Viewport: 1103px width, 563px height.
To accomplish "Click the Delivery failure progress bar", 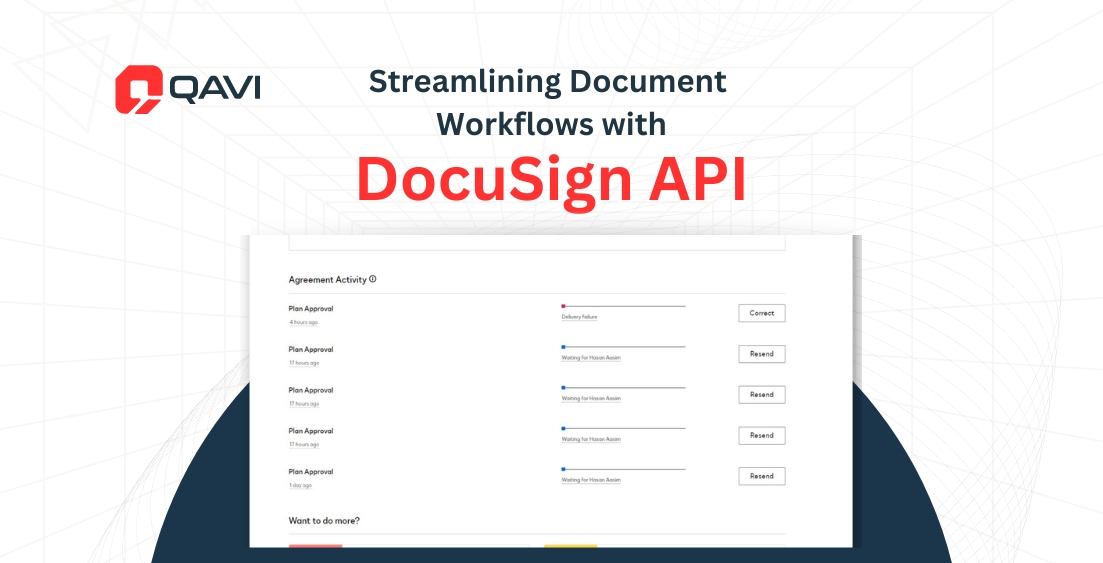I will click(623, 306).
